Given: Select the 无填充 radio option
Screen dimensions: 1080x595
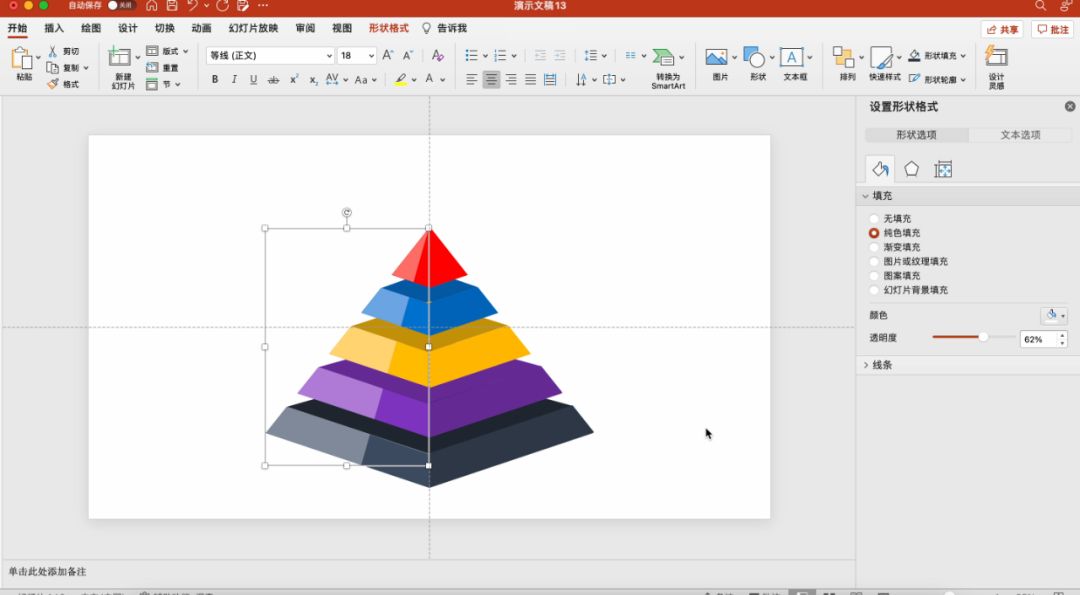Looking at the screenshot, I should click(875, 219).
